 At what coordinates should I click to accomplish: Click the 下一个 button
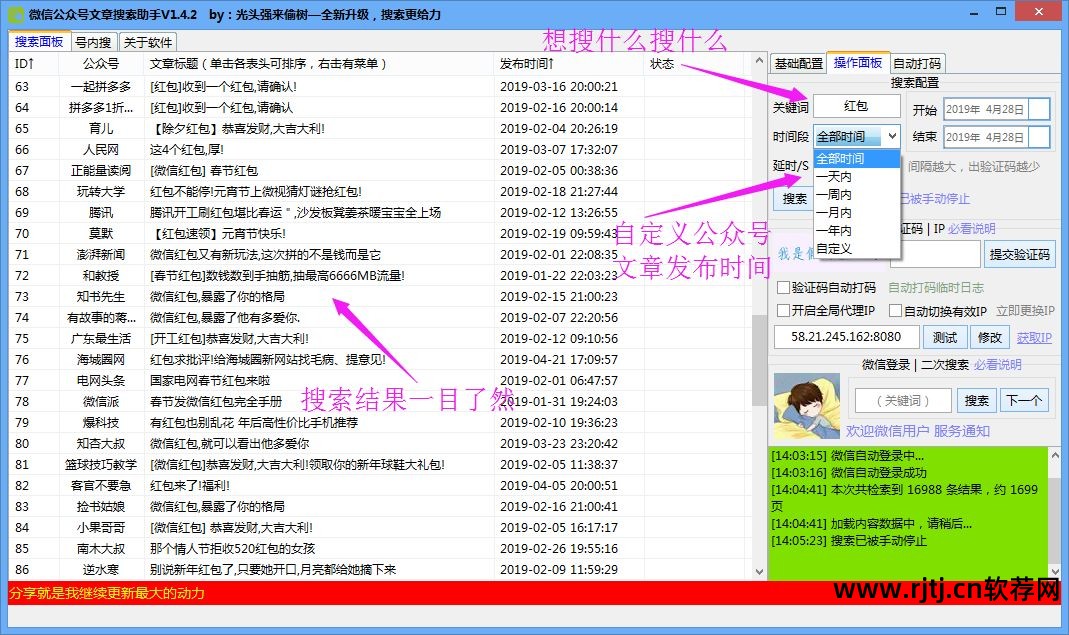coord(1023,400)
